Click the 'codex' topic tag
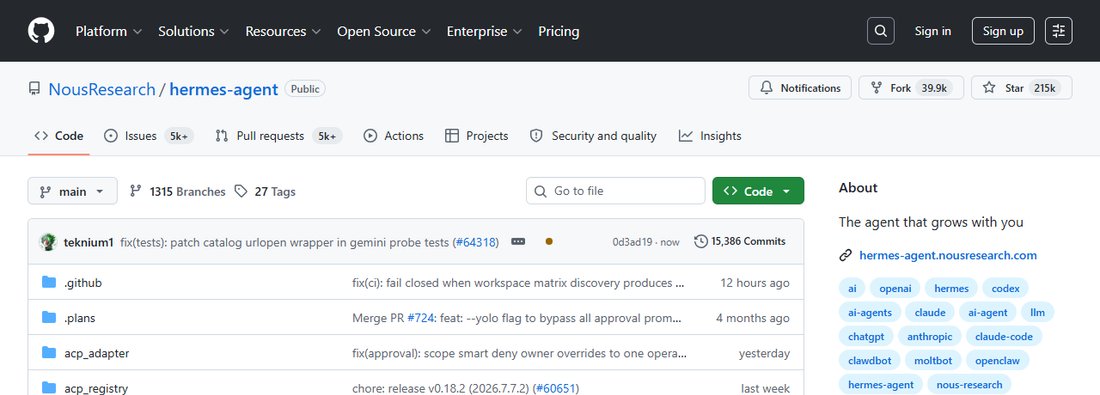The height and width of the screenshot is (395, 1100). (x=1005, y=288)
